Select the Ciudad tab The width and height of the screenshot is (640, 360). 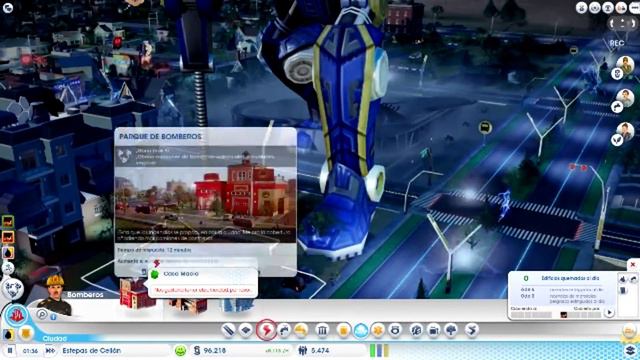click(54, 338)
